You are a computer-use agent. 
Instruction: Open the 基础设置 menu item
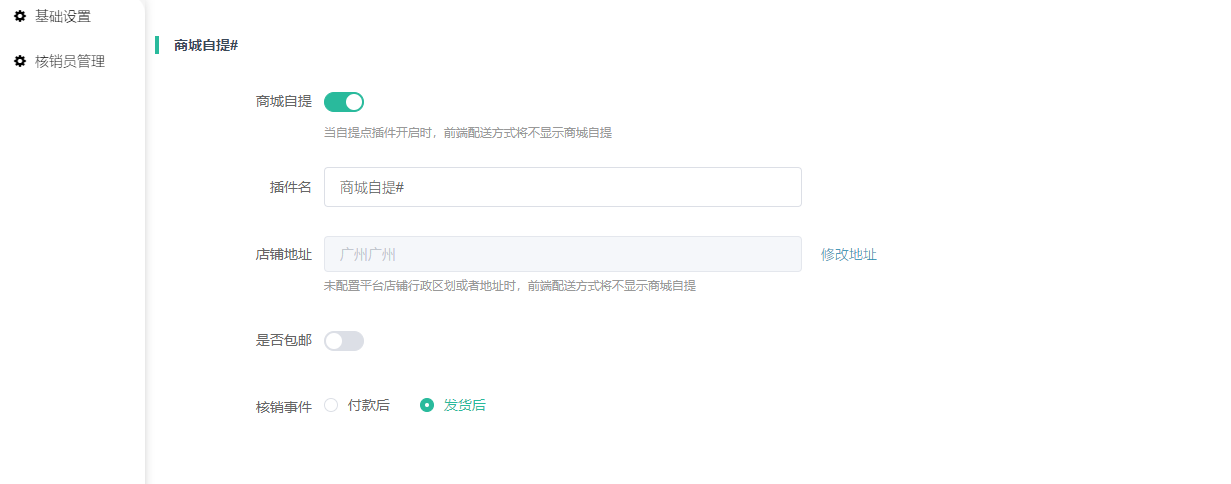tap(62, 16)
